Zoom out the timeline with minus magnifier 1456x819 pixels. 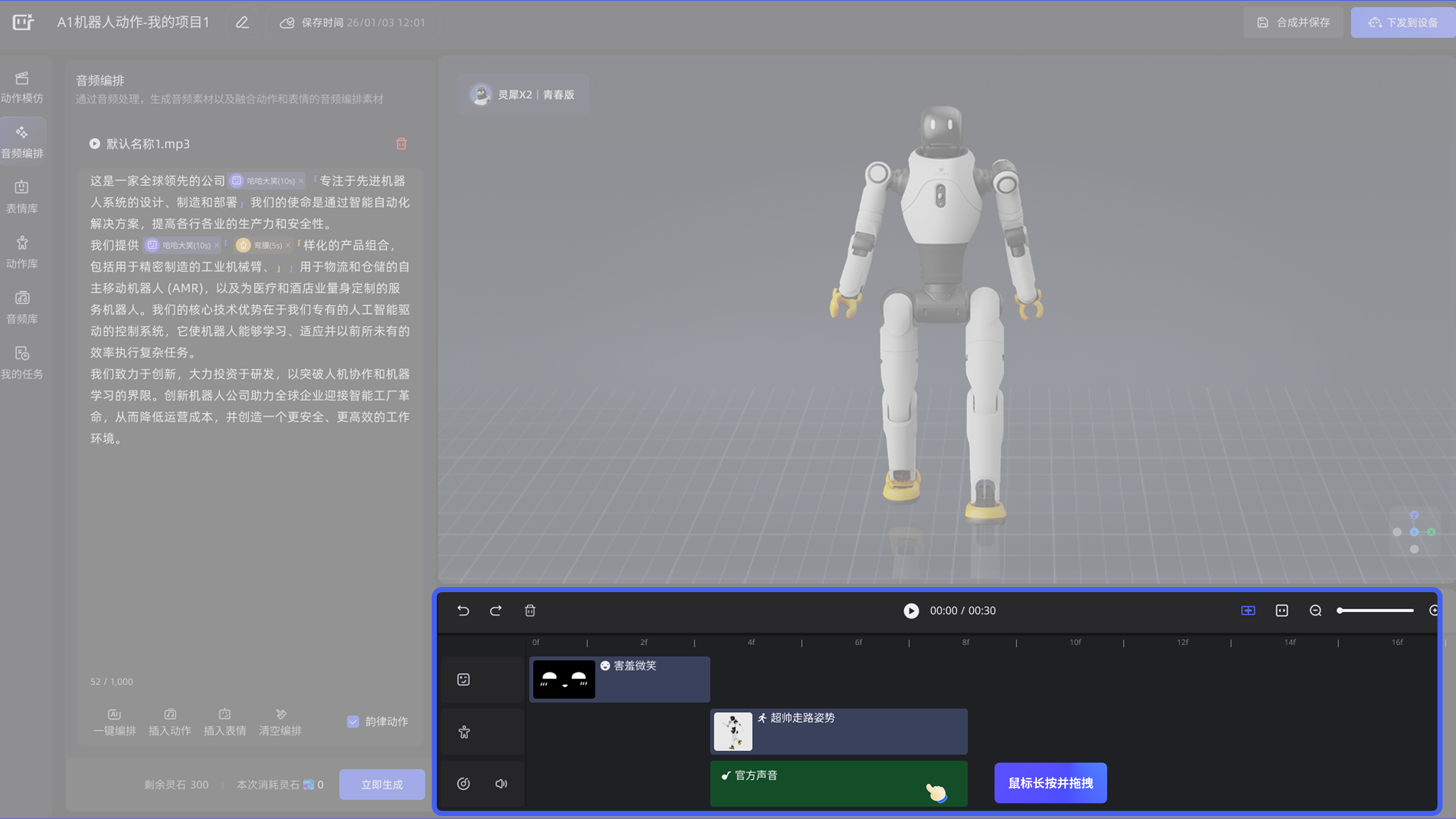[1315, 610]
